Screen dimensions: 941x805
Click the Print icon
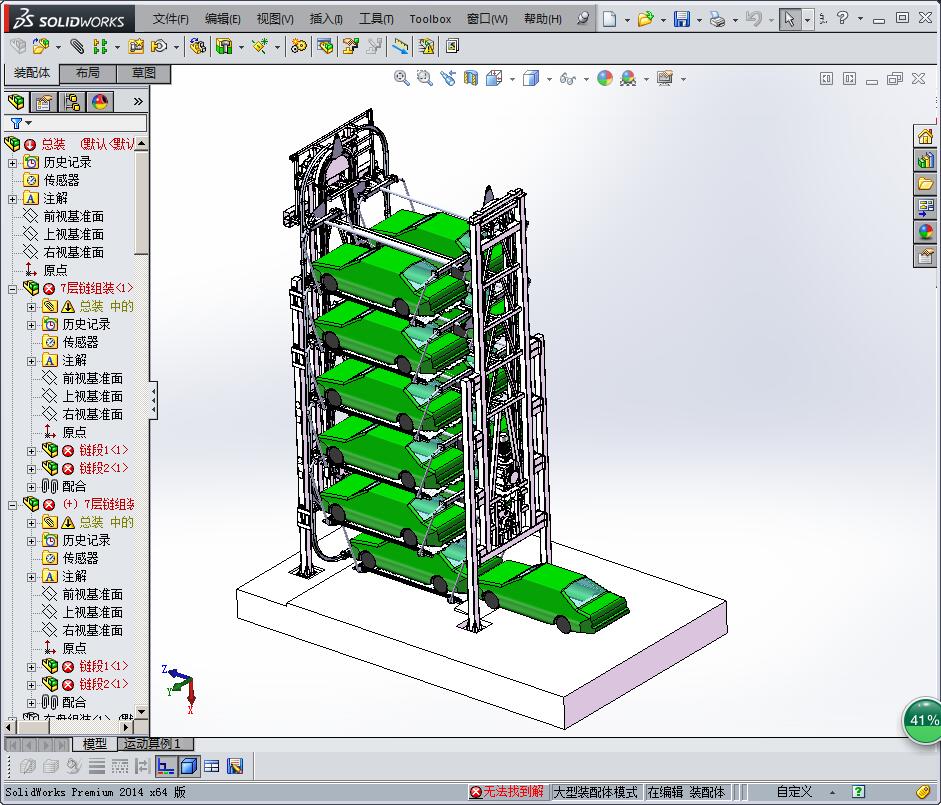coord(717,19)
